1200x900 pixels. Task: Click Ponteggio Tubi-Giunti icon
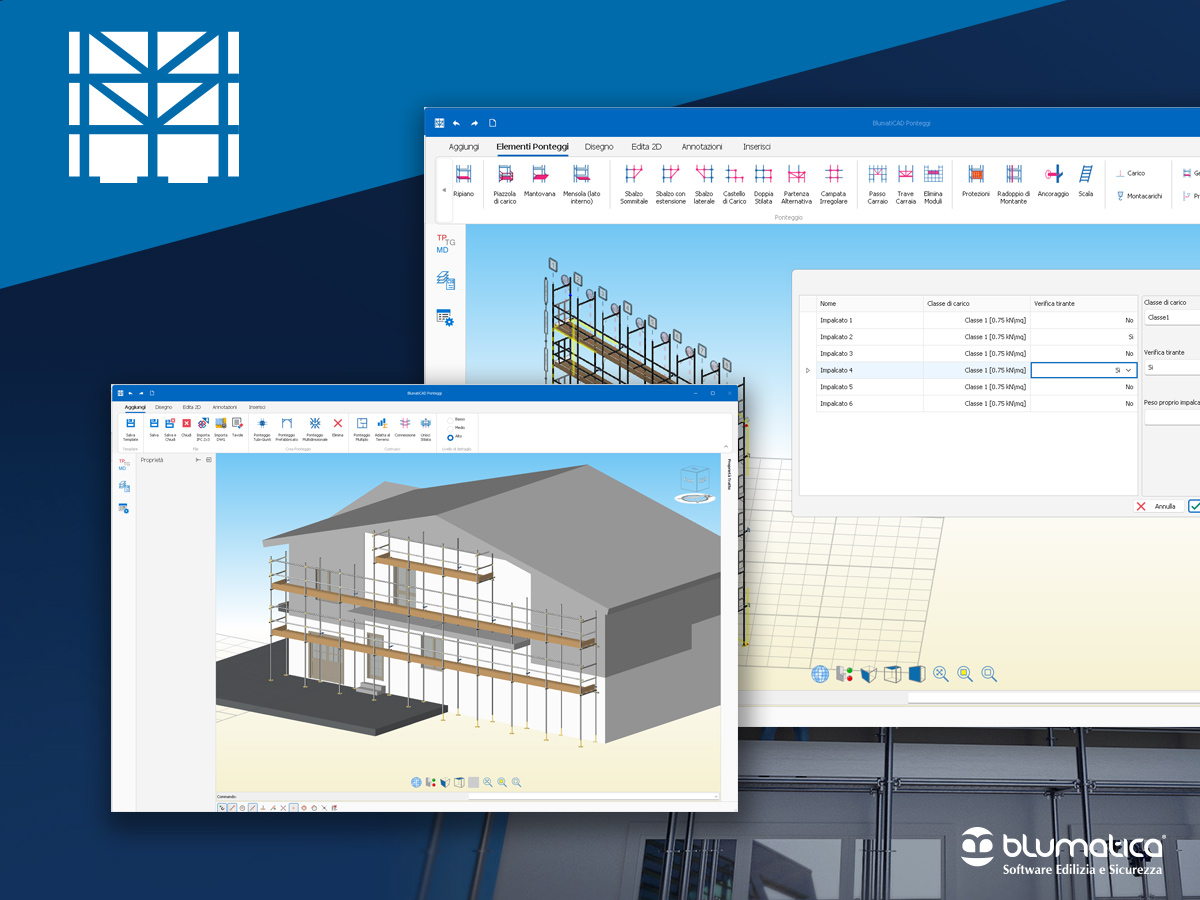pyautogui.click(x=262, y=429)
